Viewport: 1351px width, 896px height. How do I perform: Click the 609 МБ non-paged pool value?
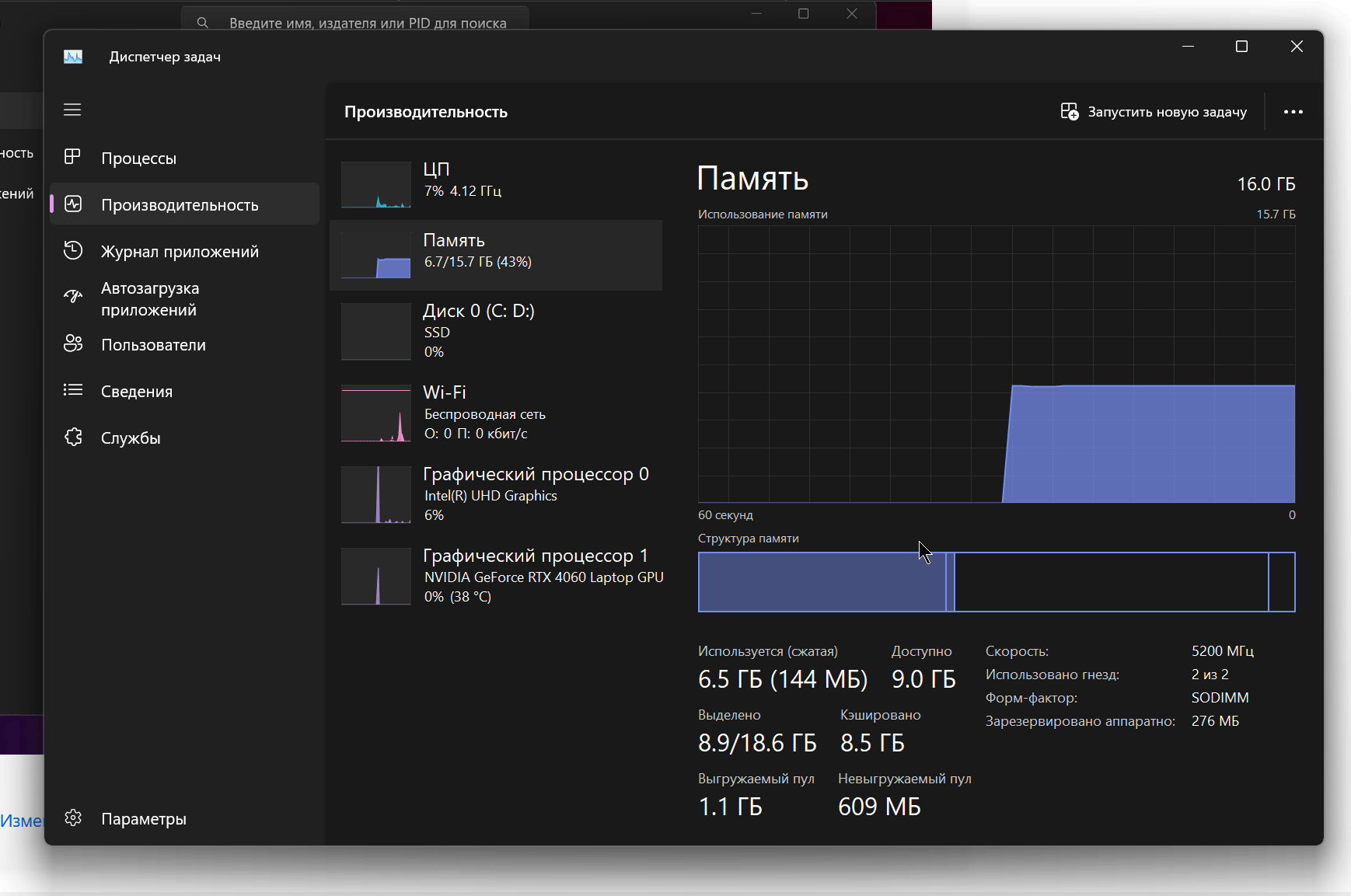pos(879,807)
